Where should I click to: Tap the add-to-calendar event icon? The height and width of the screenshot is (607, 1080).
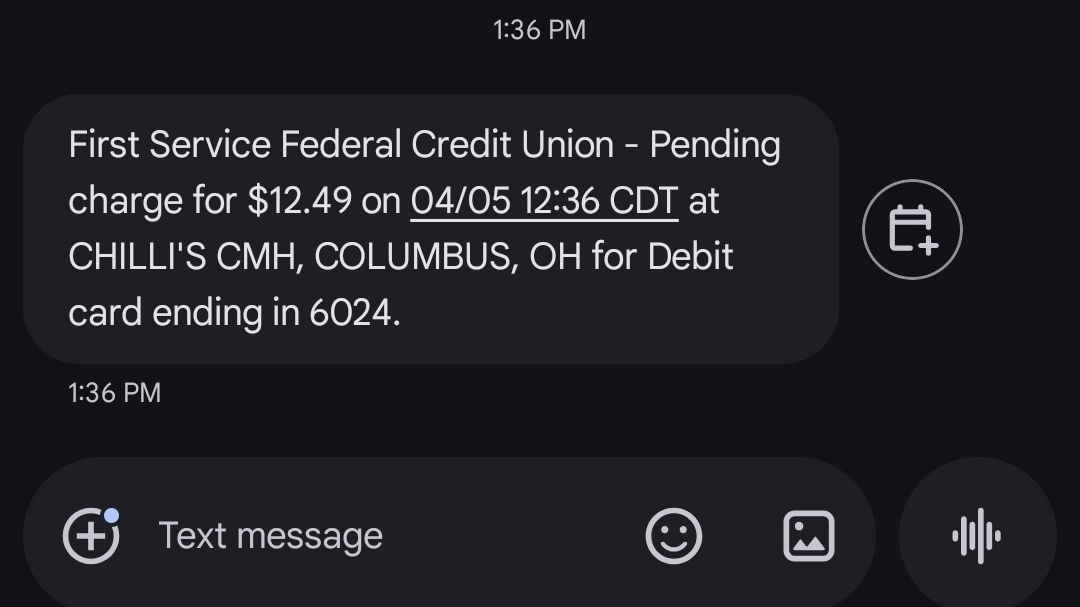tap(911, 229)
